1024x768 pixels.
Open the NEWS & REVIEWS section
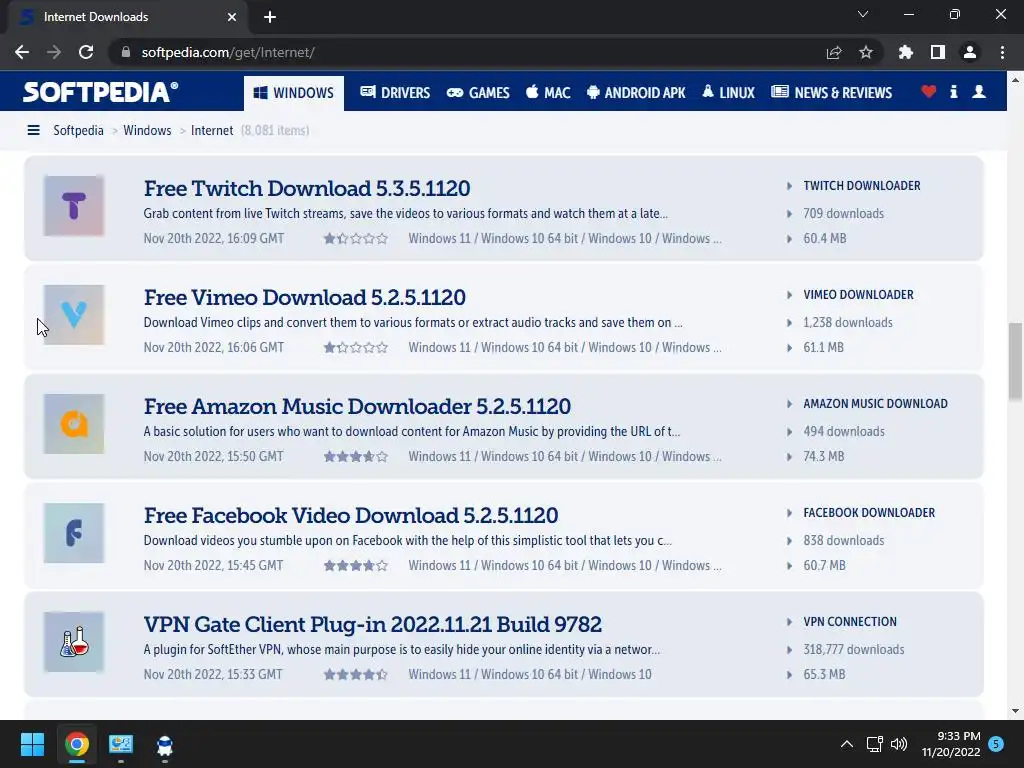831,93
